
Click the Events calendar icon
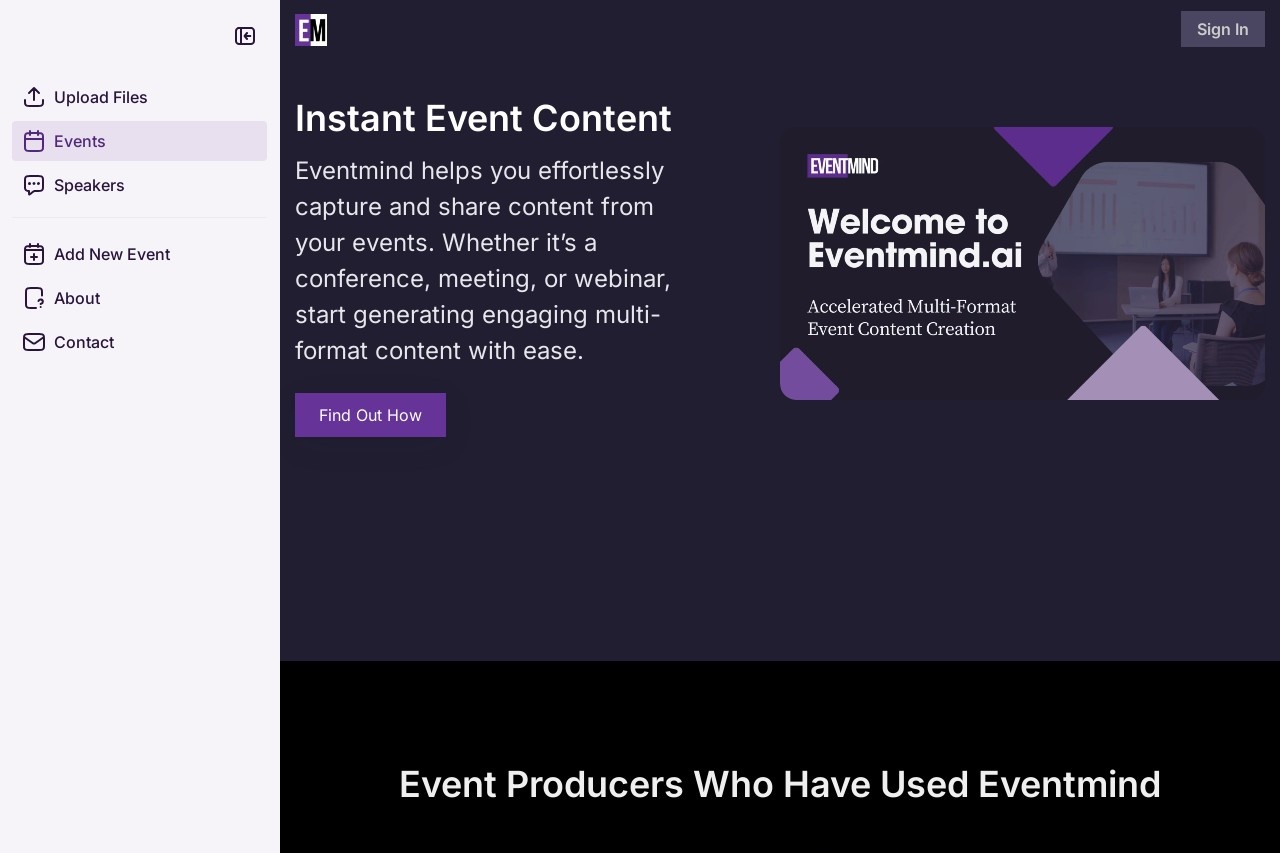pyautogui.click(x=34, y=141)
